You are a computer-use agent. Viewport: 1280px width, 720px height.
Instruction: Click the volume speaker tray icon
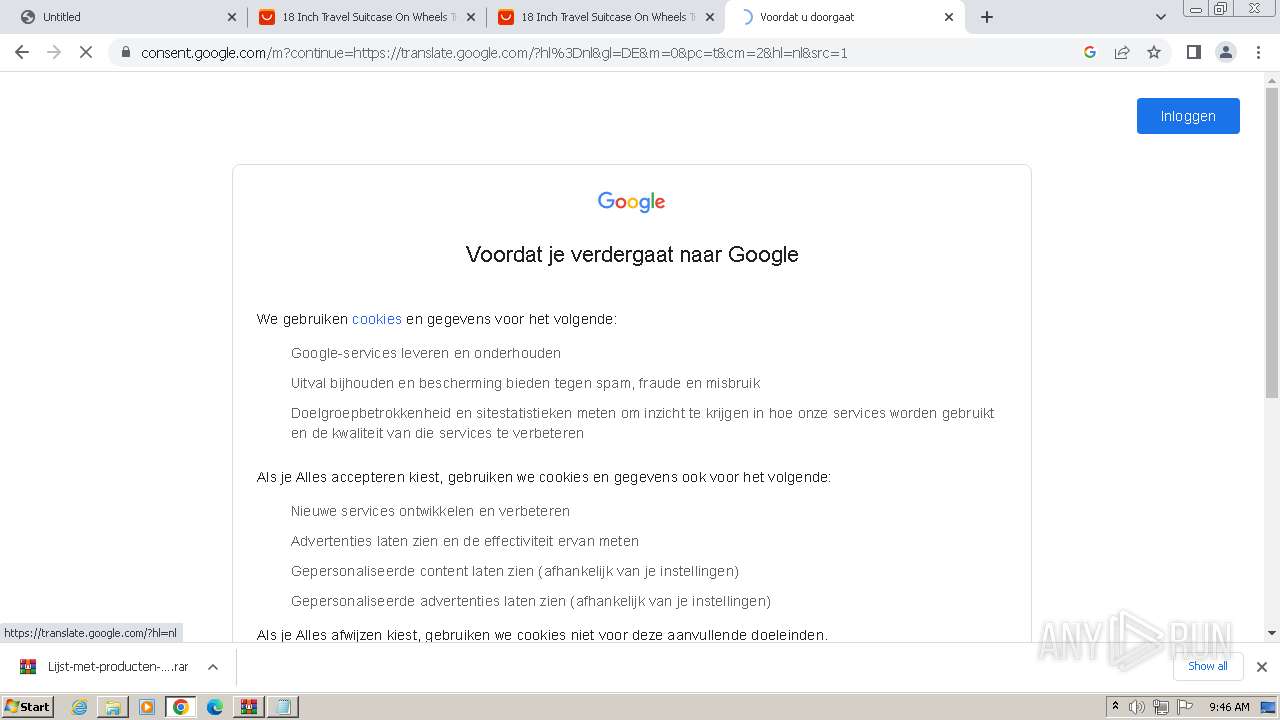pos(1137,707)
